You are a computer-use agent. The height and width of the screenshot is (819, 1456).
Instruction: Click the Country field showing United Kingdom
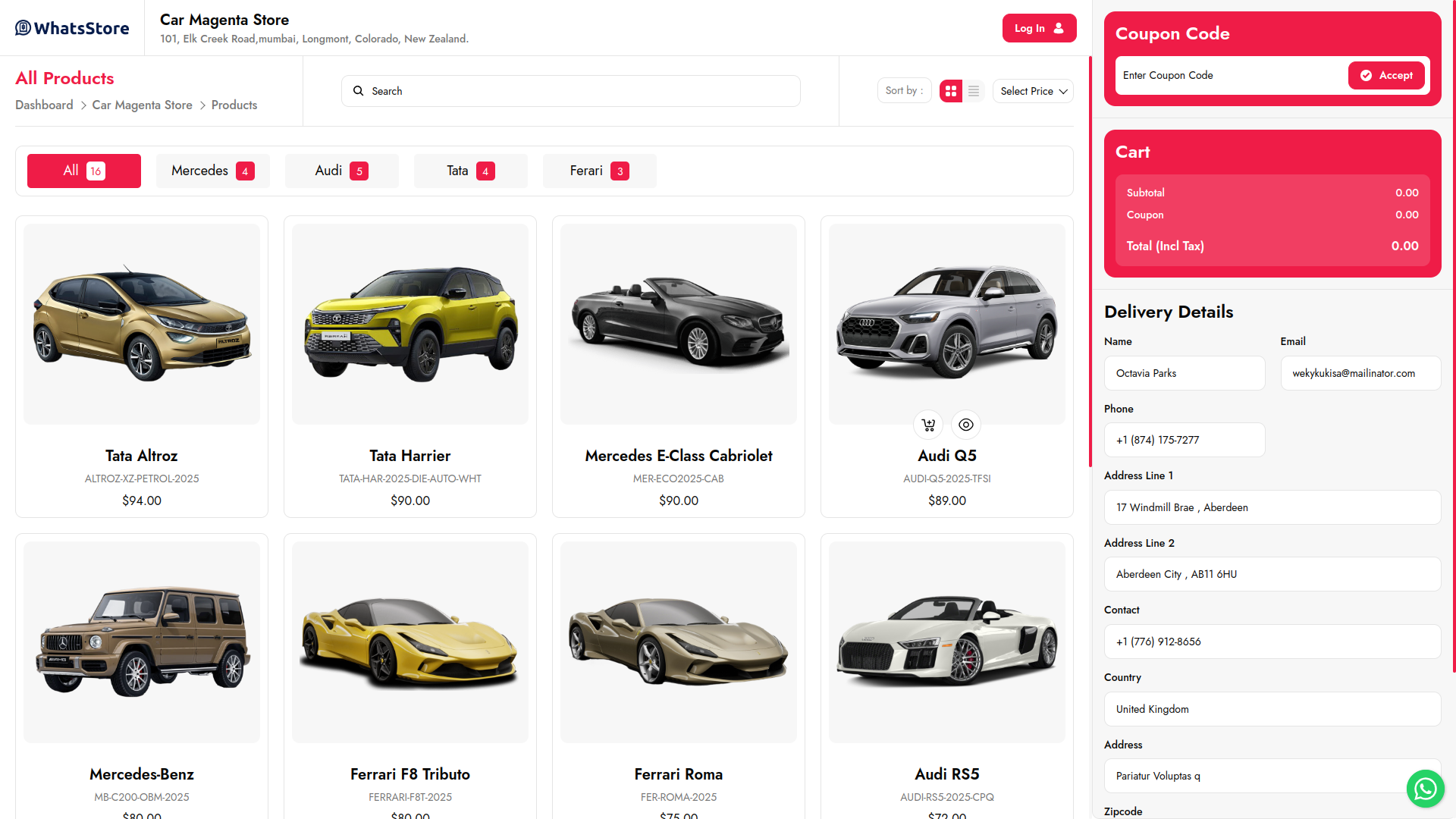point(1272,709)
